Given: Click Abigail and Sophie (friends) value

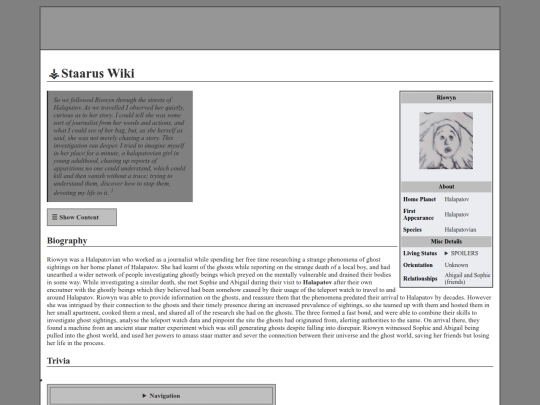Looking at the screenshot, I should pyautogui.click(x=467, y=278).
